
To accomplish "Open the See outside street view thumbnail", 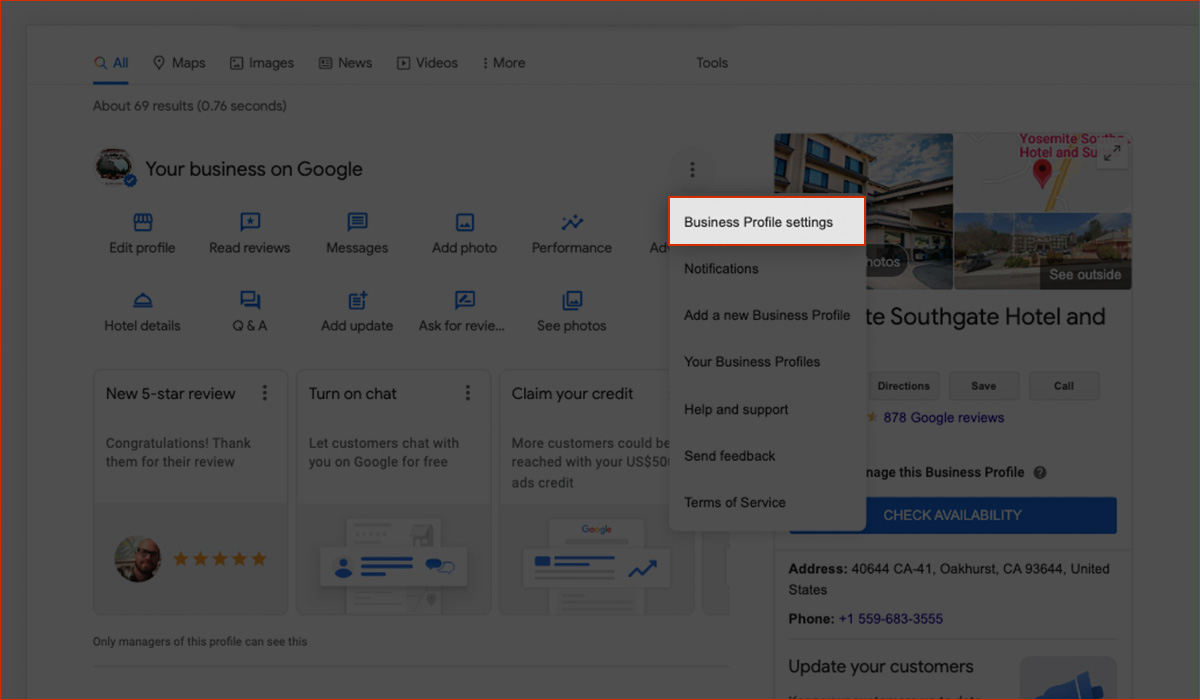I will point(1043,251).
